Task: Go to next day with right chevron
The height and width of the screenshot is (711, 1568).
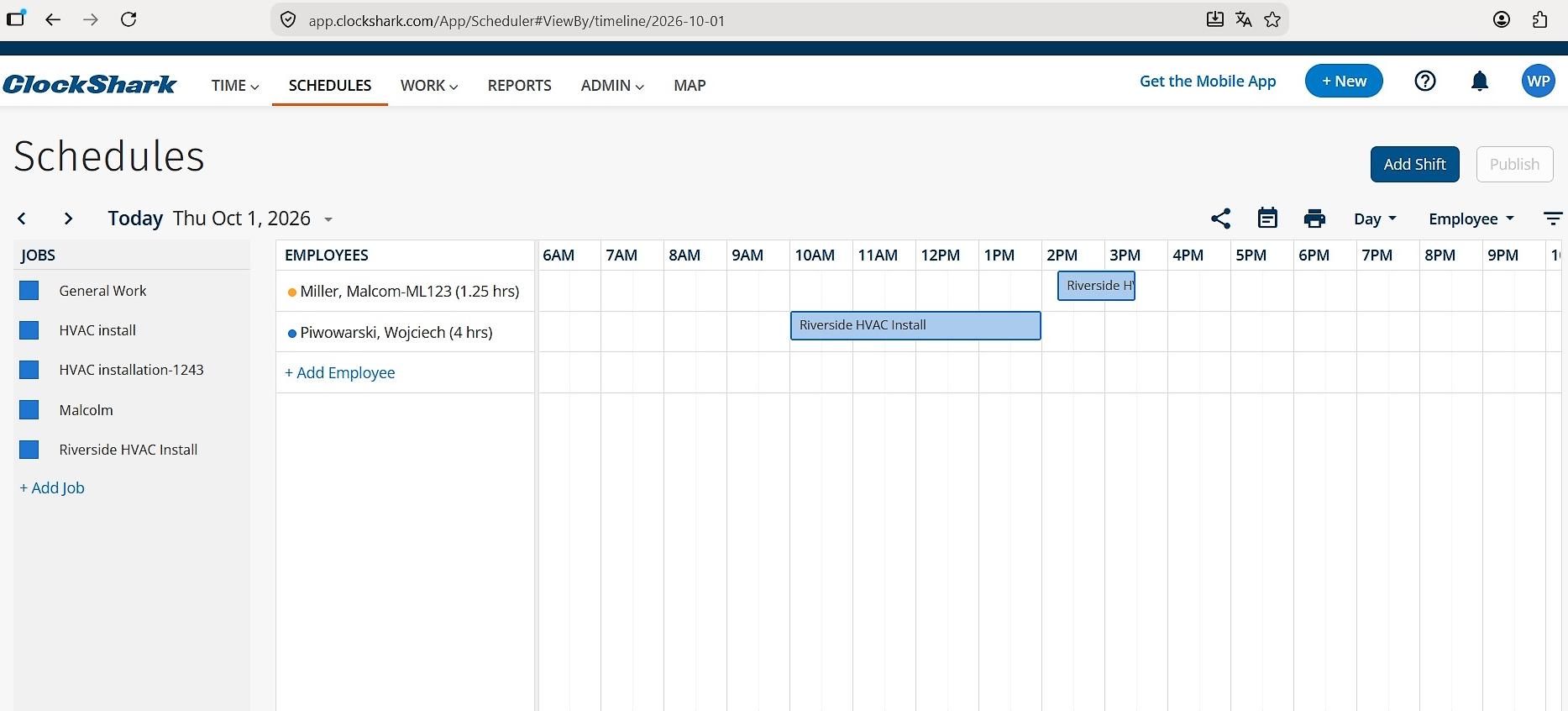Action: pos(68,219)
